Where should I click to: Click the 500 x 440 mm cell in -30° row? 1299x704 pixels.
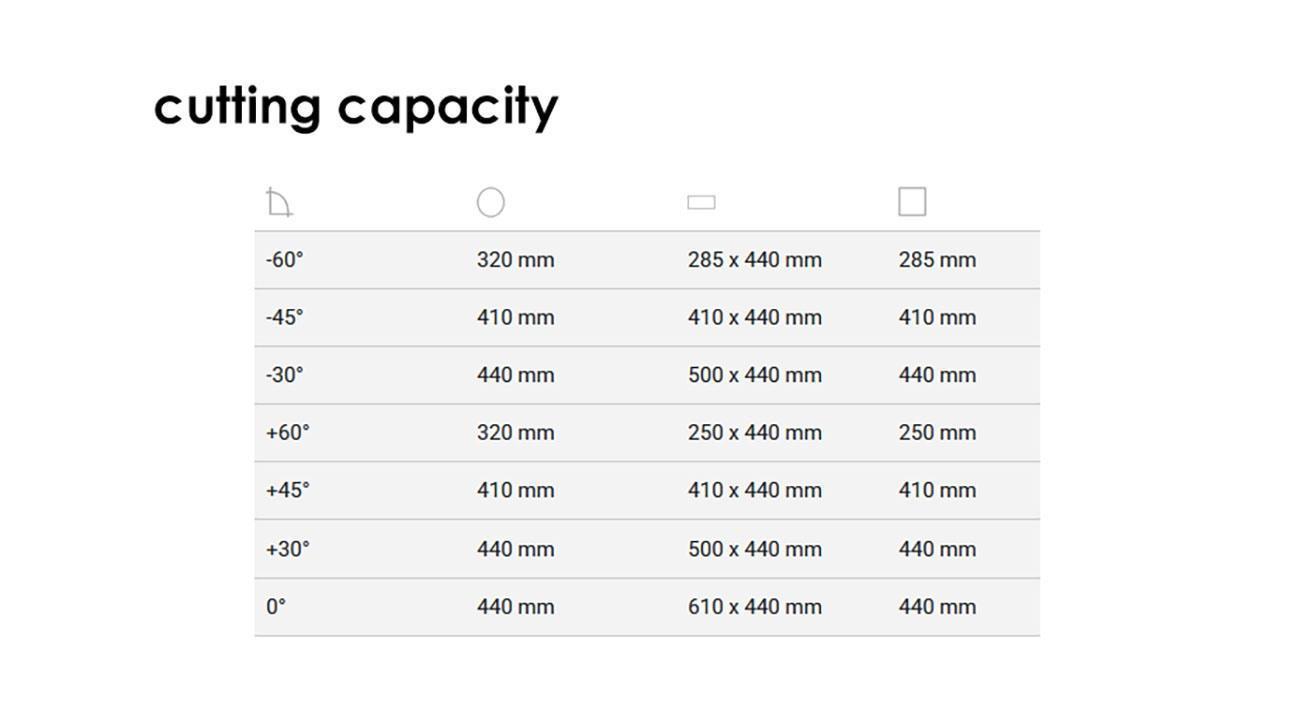754,375
